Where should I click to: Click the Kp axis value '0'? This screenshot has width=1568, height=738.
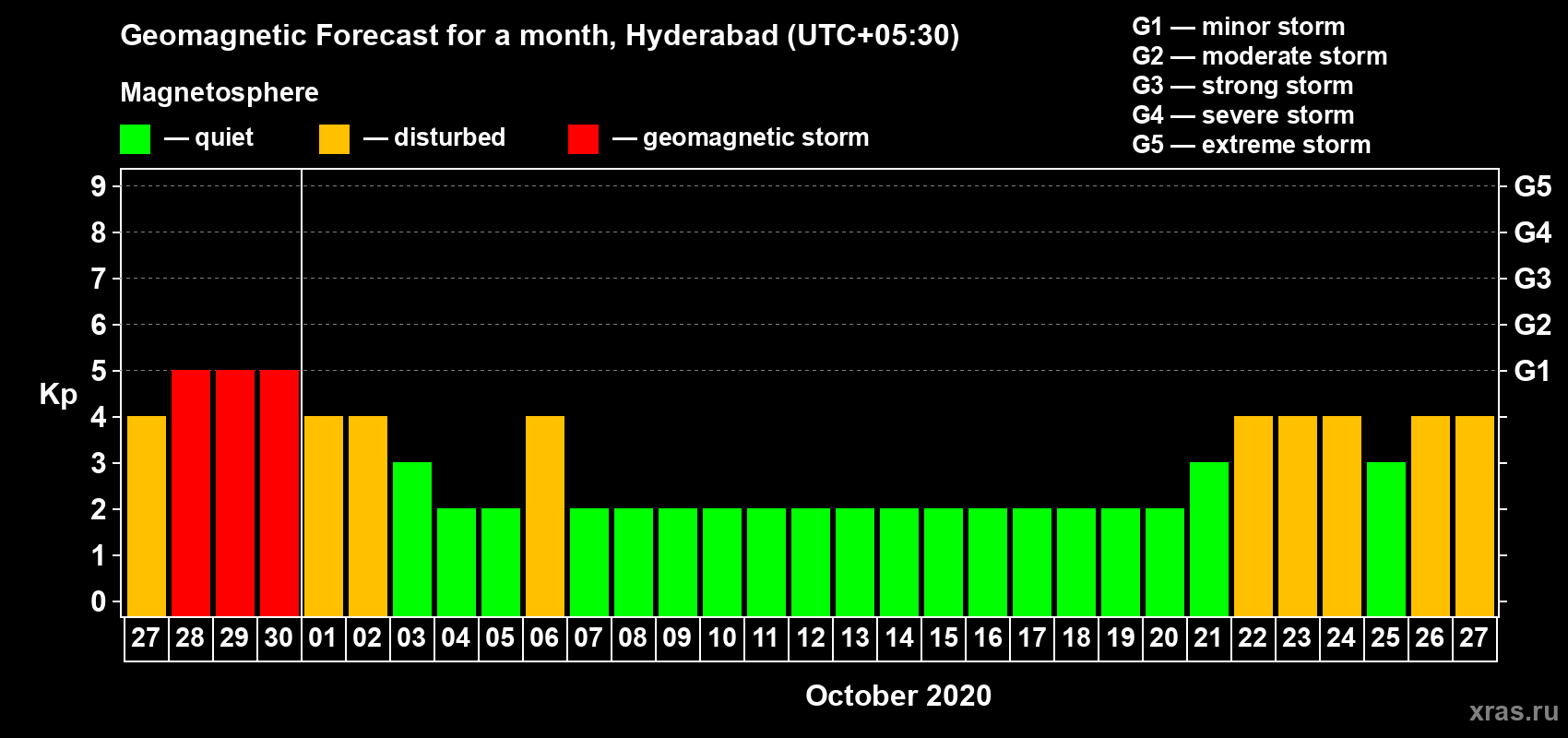click(x=99, y=601)
